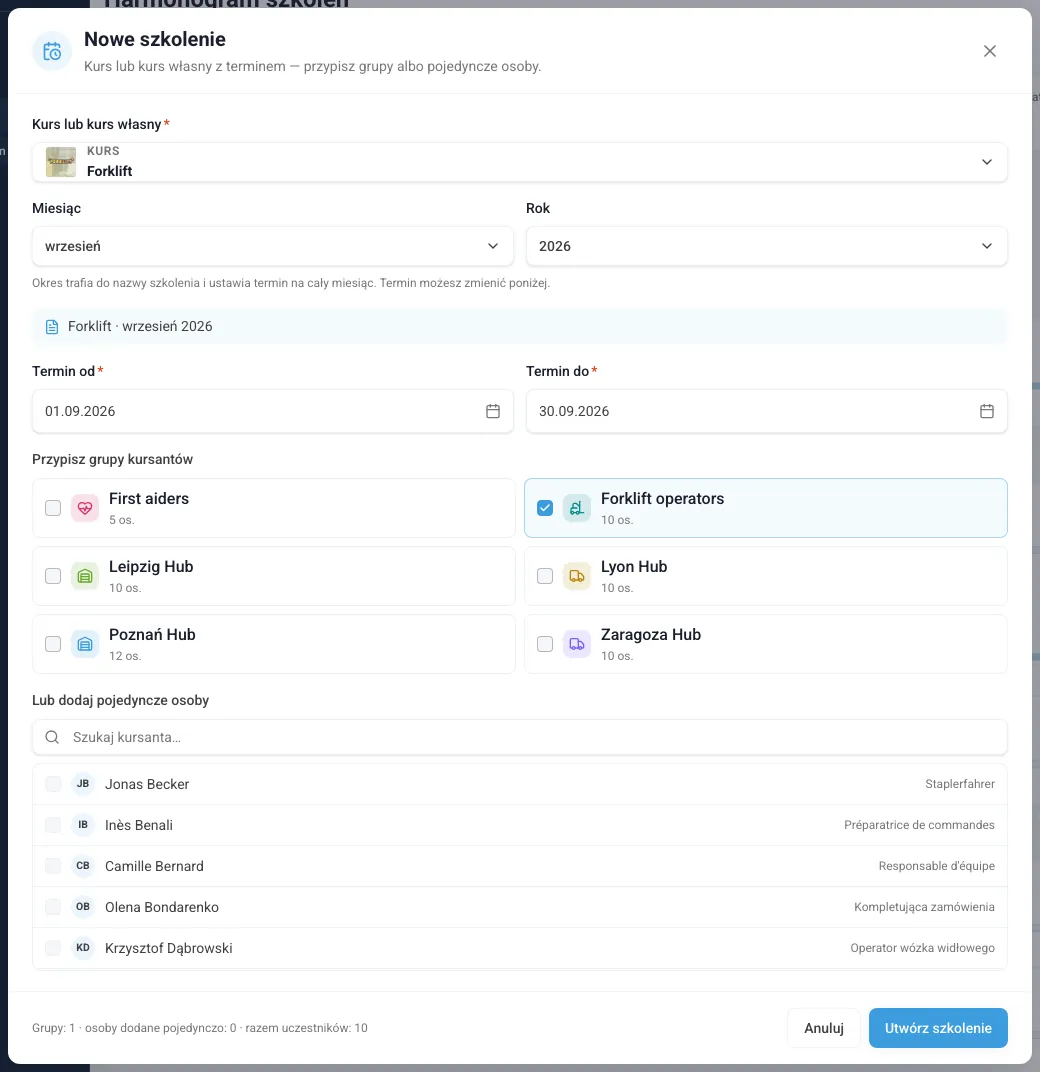Open calendar picker for Termin od
This screenshot has width=1040, height=1072.
493,411
